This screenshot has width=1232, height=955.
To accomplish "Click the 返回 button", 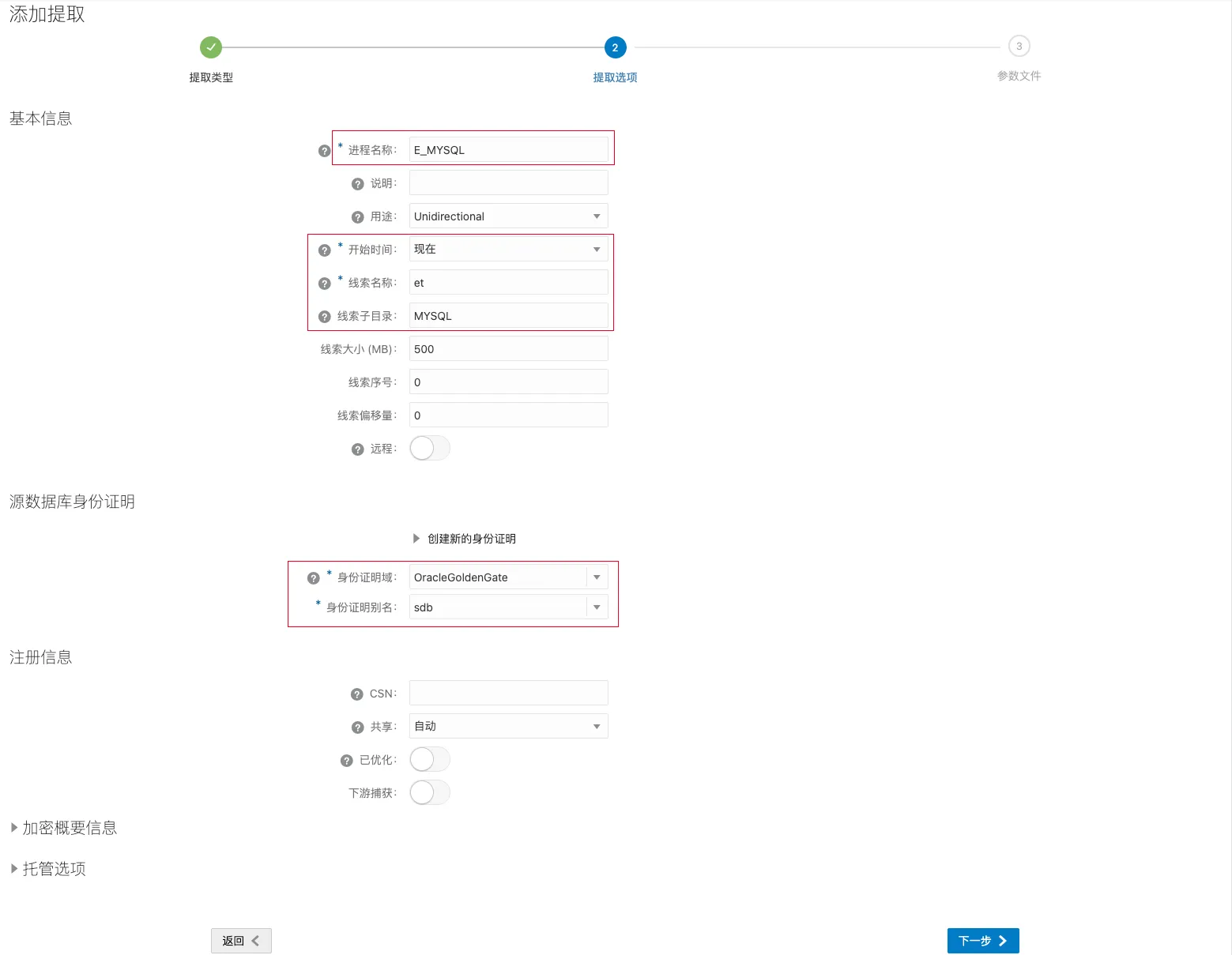I will [240, 941].
